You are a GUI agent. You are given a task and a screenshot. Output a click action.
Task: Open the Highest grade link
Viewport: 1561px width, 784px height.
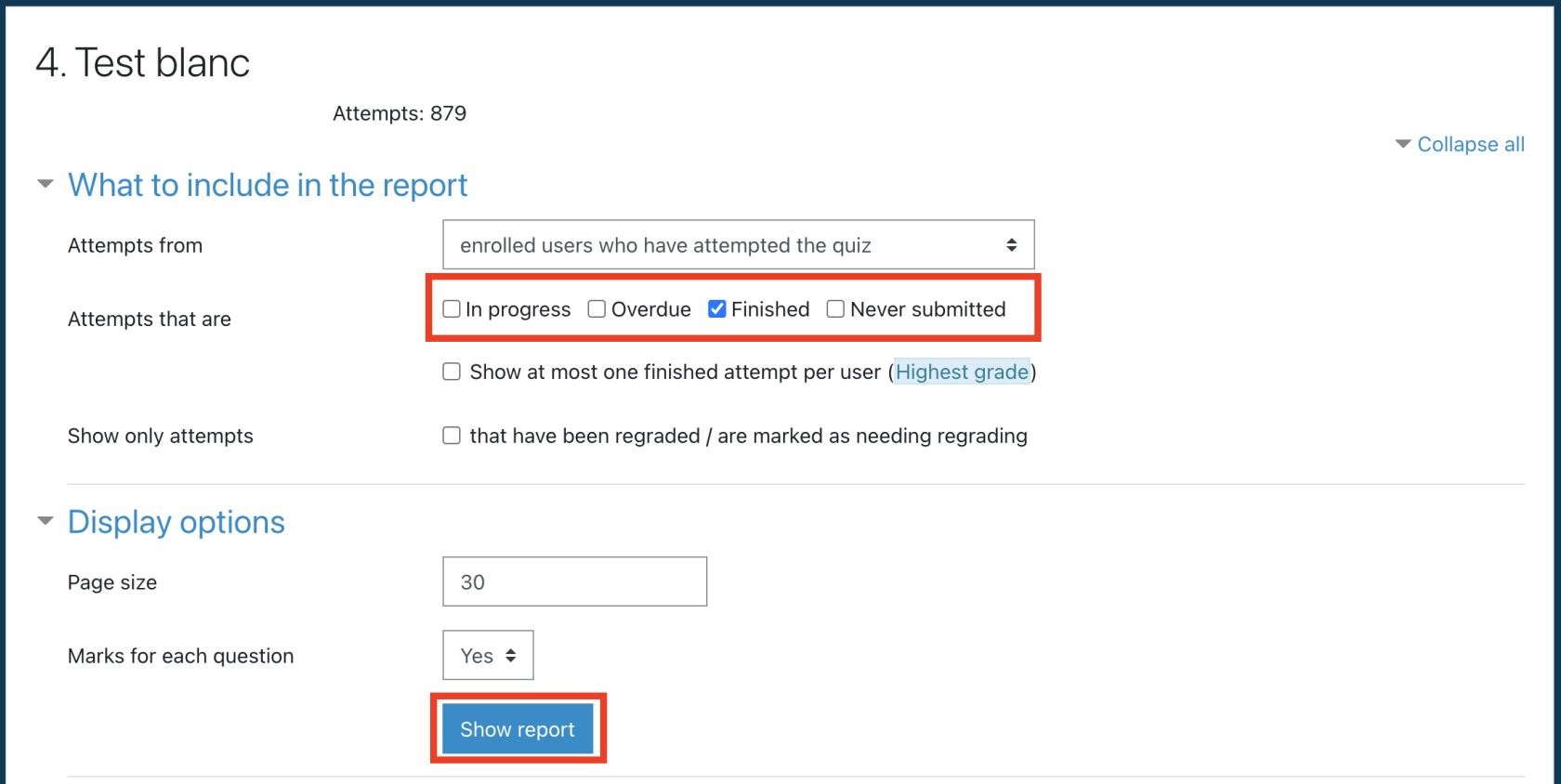coord(962,372)
